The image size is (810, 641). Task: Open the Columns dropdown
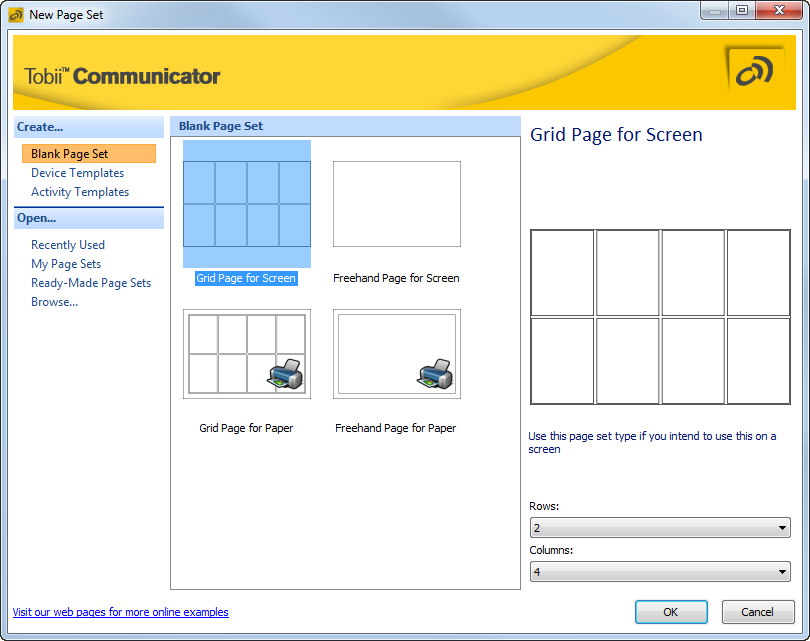[x=660, y=572]
